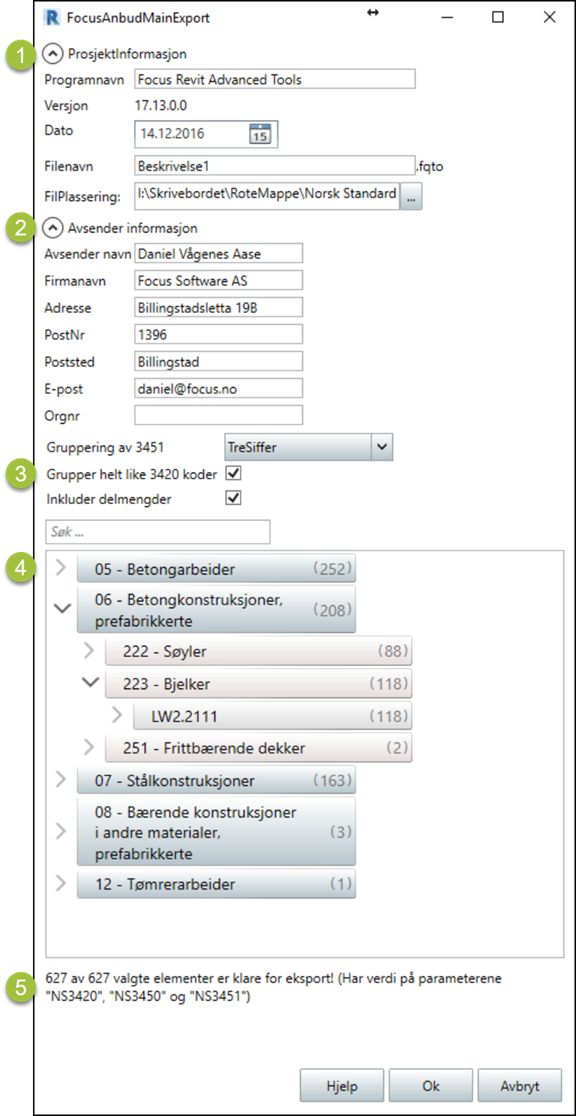Collapse the Avsender informasjon section
This screenshot has height=1116, width=576.
point(53,228)
